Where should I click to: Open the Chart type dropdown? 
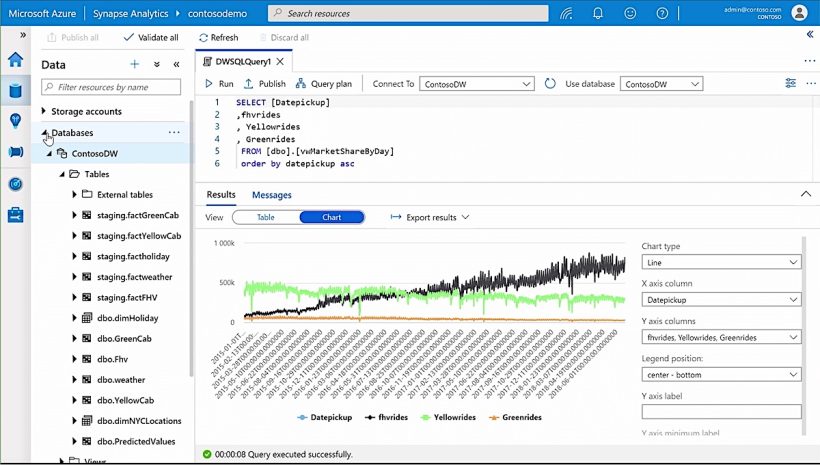[x=721, y=262]
